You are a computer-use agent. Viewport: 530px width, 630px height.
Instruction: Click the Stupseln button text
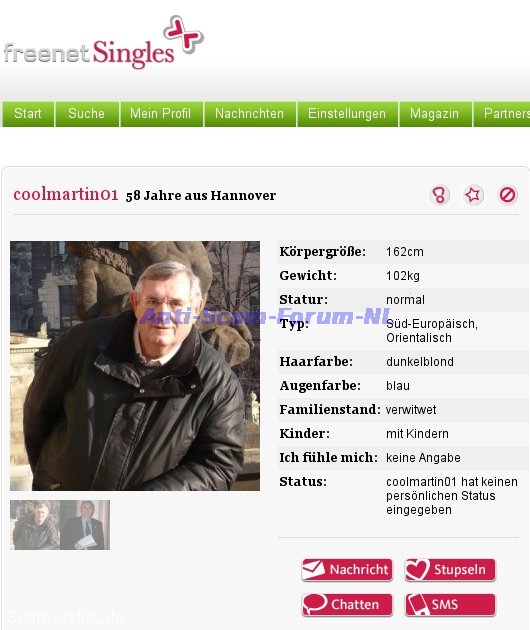tap(460, 569)
